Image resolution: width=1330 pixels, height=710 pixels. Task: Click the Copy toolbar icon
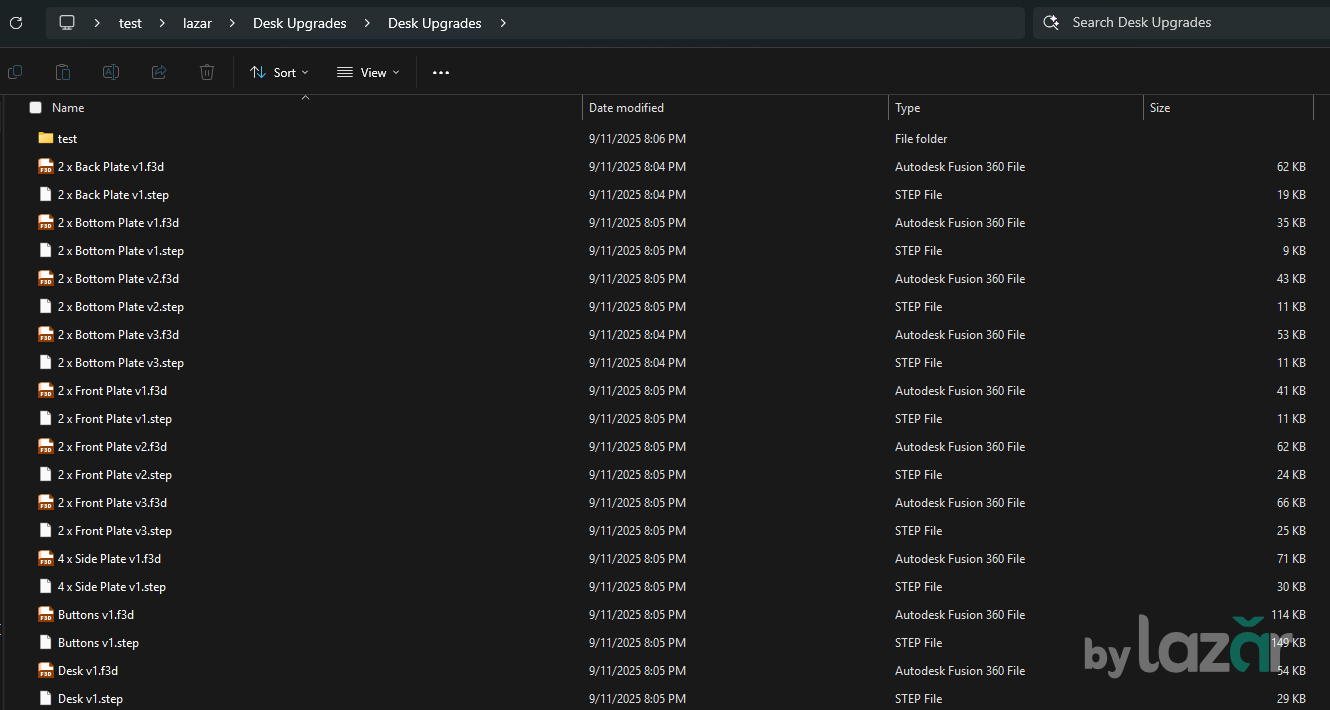(x=15, y=72)
